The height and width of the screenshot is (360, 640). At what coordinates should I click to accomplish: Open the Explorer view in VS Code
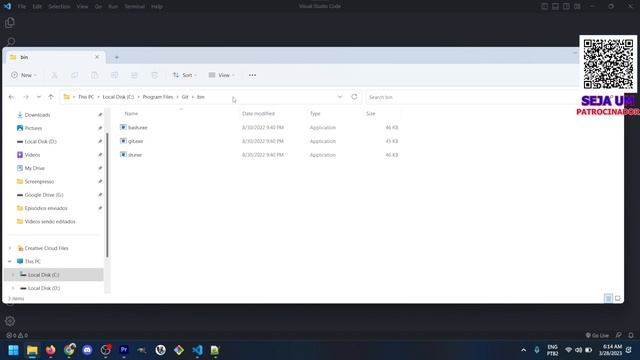10,23
